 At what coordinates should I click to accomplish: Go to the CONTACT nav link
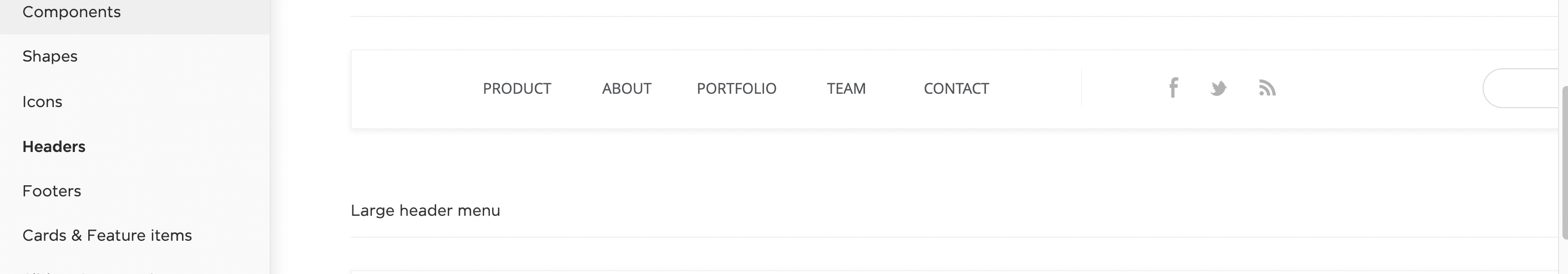tap(956, 89)
